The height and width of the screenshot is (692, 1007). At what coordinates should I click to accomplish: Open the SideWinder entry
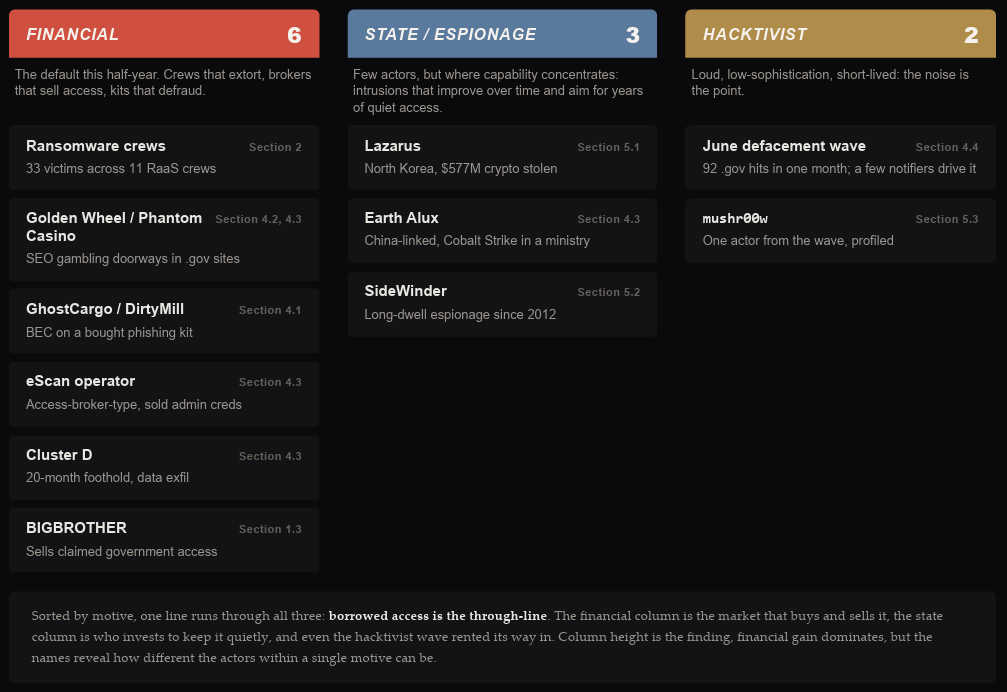click(502, 304)
